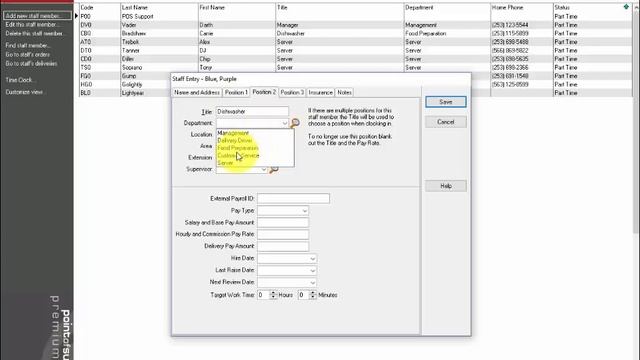Open the Department dropdown arrow

click(x=284, y=123)
